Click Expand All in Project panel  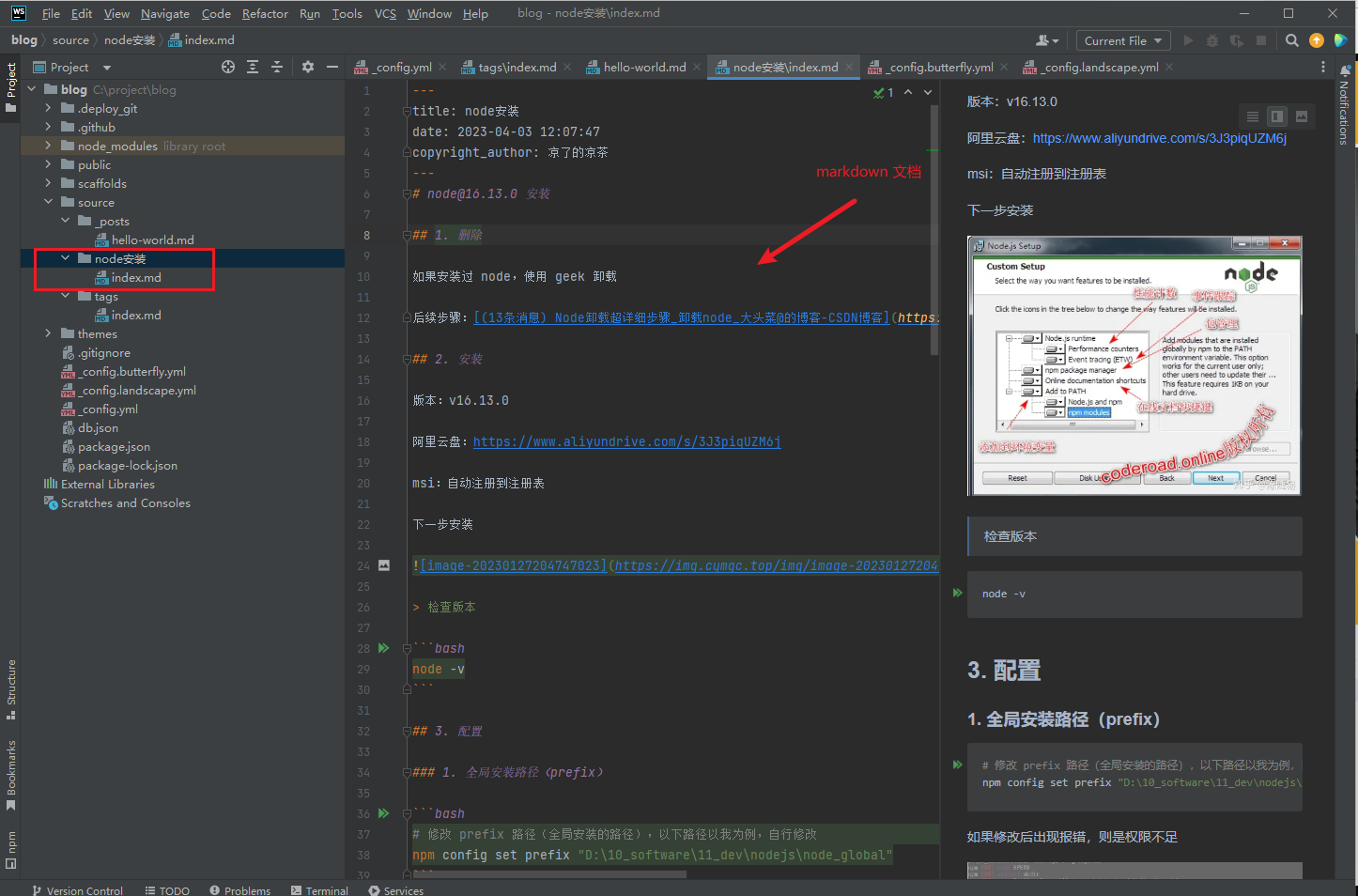coord(253,67)
